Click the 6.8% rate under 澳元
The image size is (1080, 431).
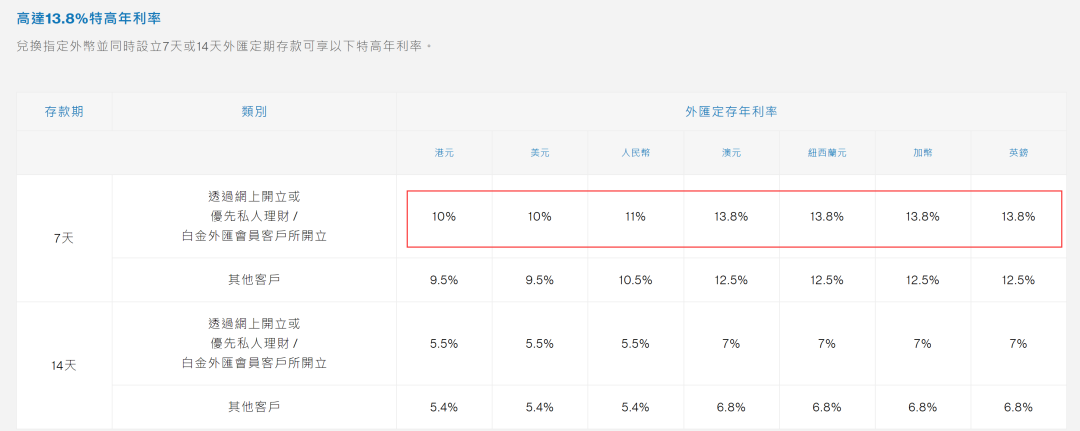(732, 407)
